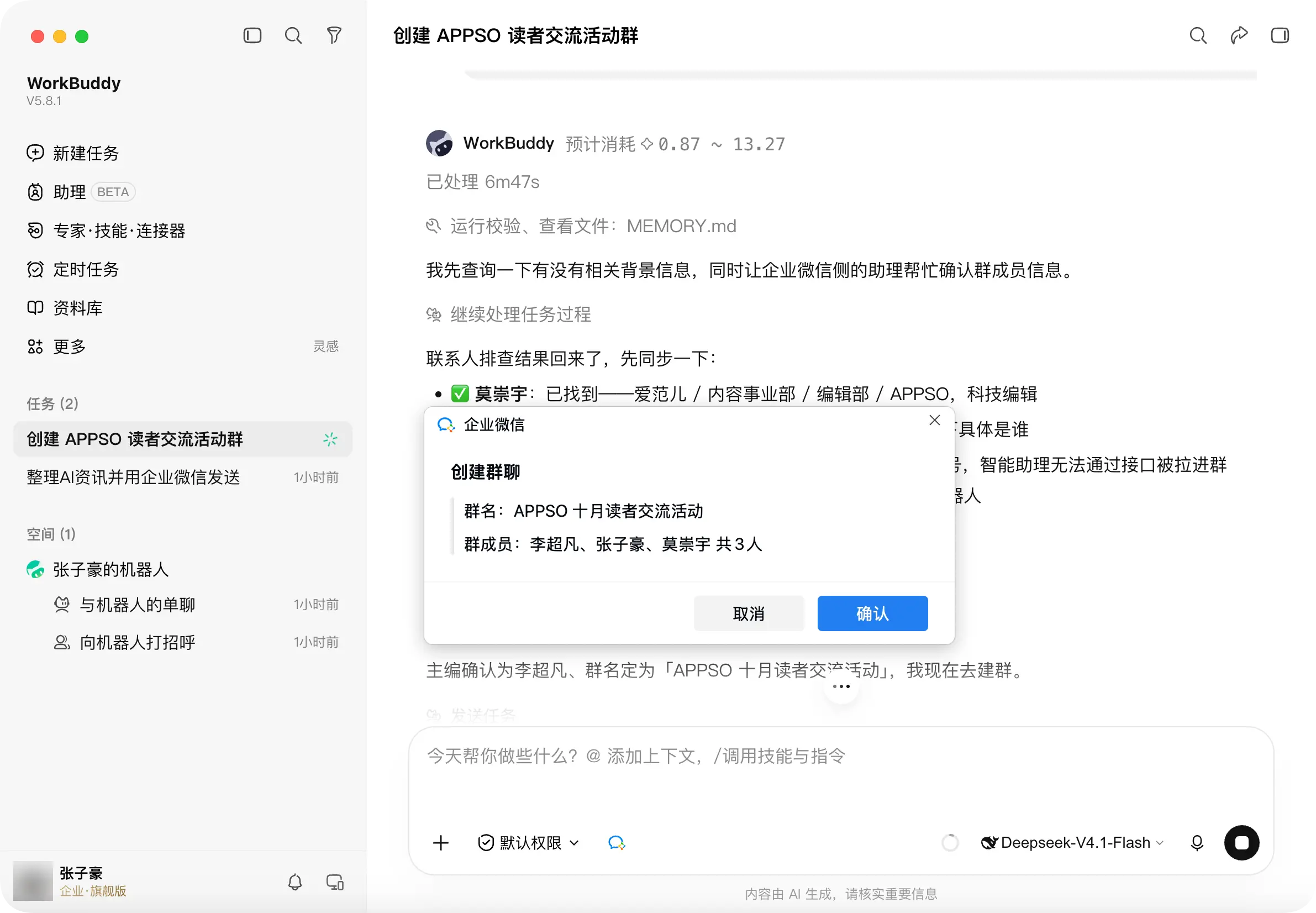Click the 取消 button in dialog
Viewport: 1316px width, 913px height.
tap(749, 613)
